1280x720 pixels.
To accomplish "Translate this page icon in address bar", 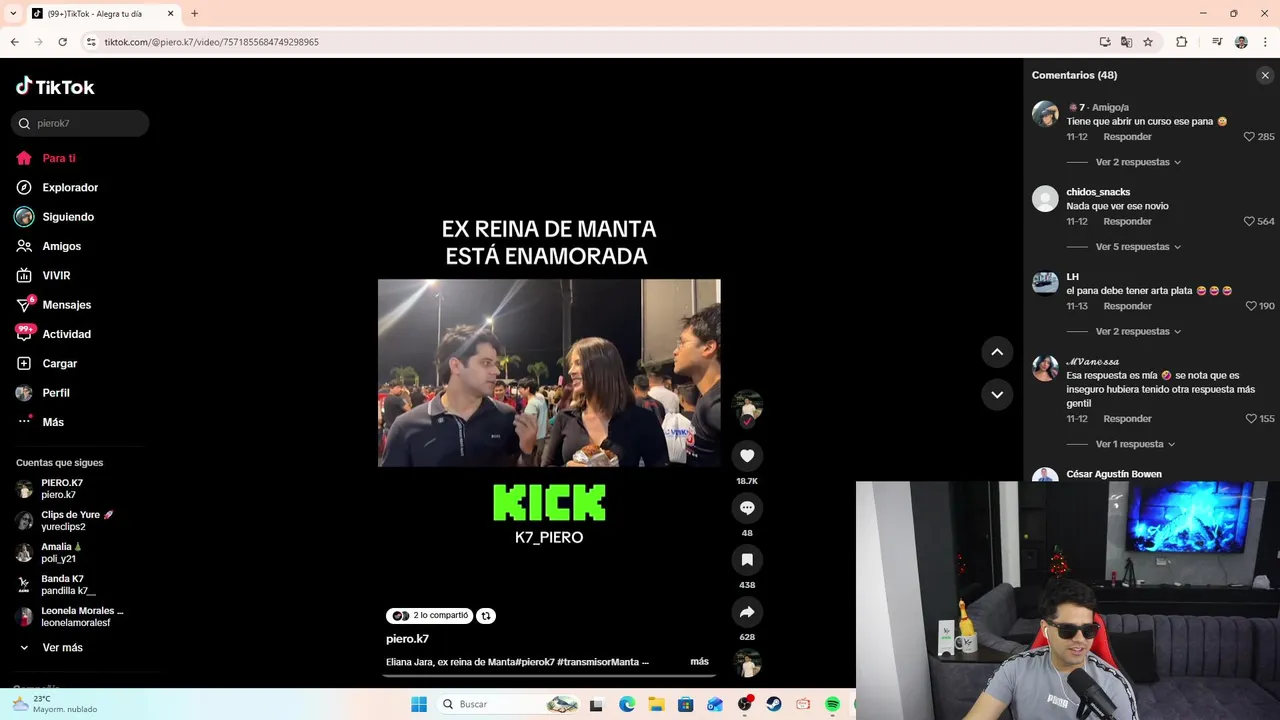I will pyautogui.click(x=1127, y=42).
